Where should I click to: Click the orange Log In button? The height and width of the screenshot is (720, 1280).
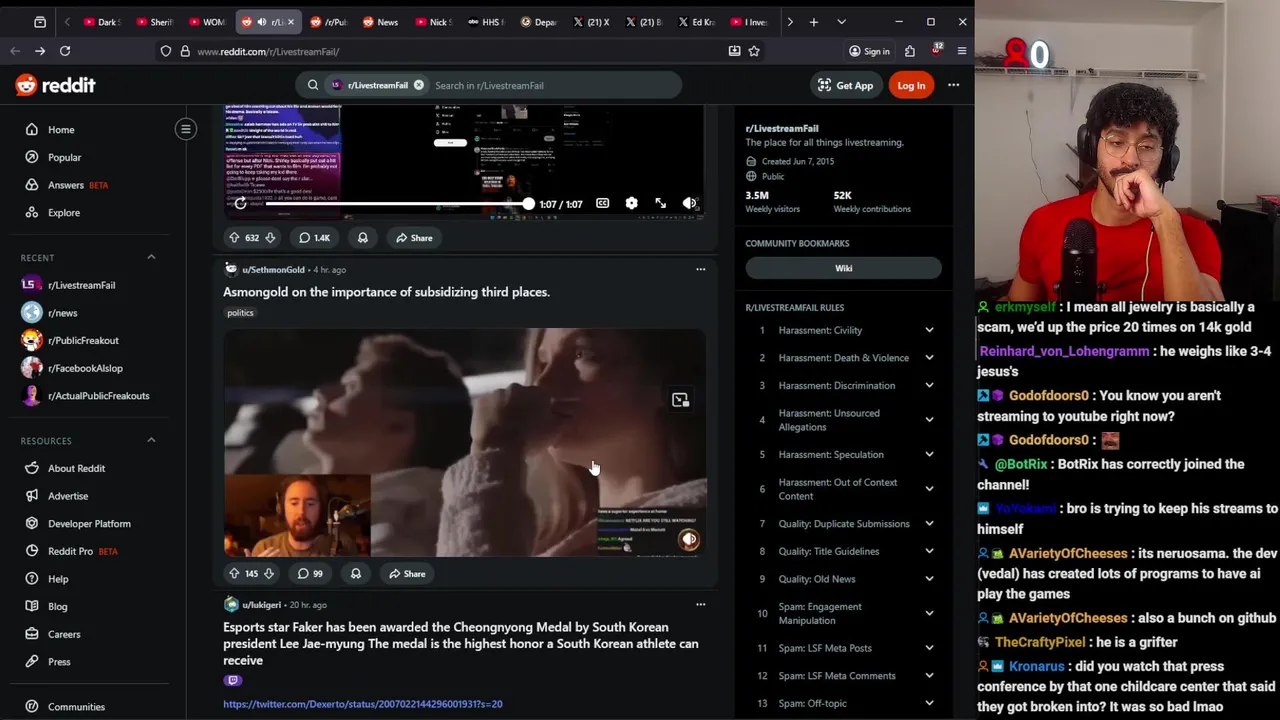pos(911,85)
